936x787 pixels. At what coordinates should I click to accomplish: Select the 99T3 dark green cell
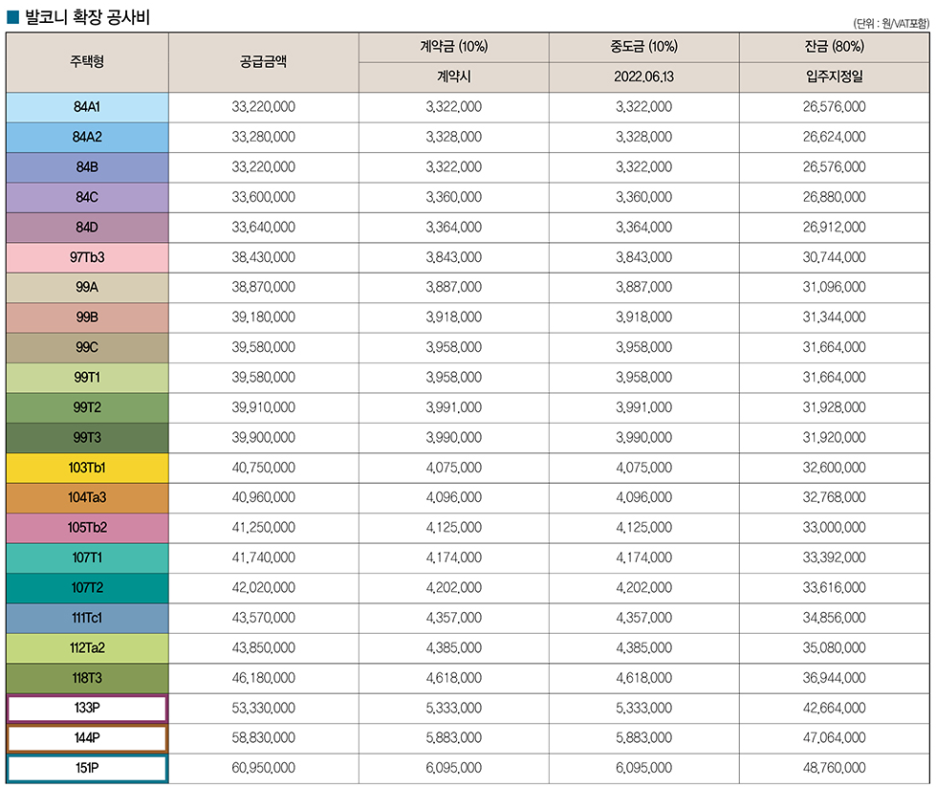(x=87, y=438)
